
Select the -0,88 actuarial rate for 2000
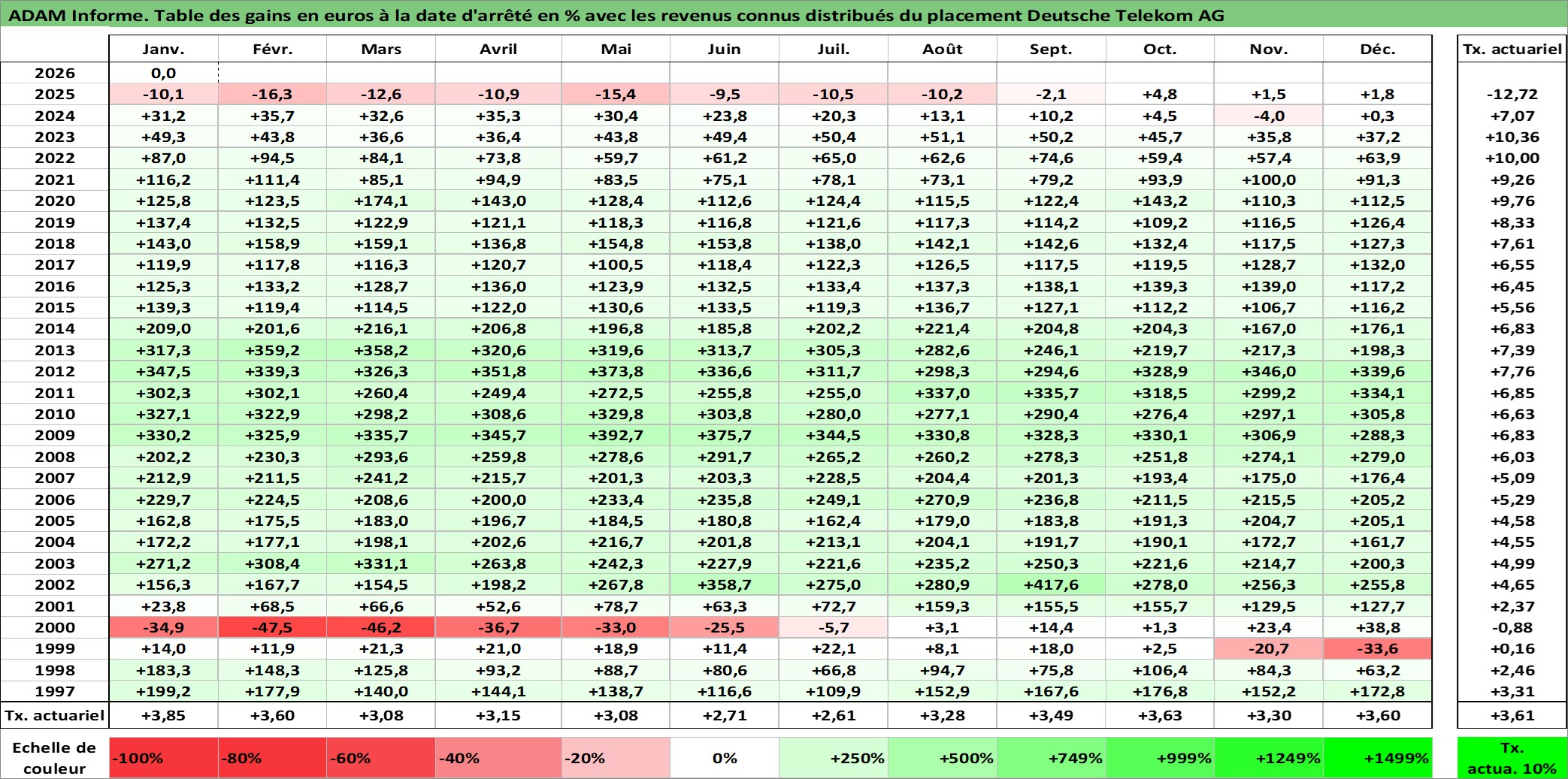1512,627
